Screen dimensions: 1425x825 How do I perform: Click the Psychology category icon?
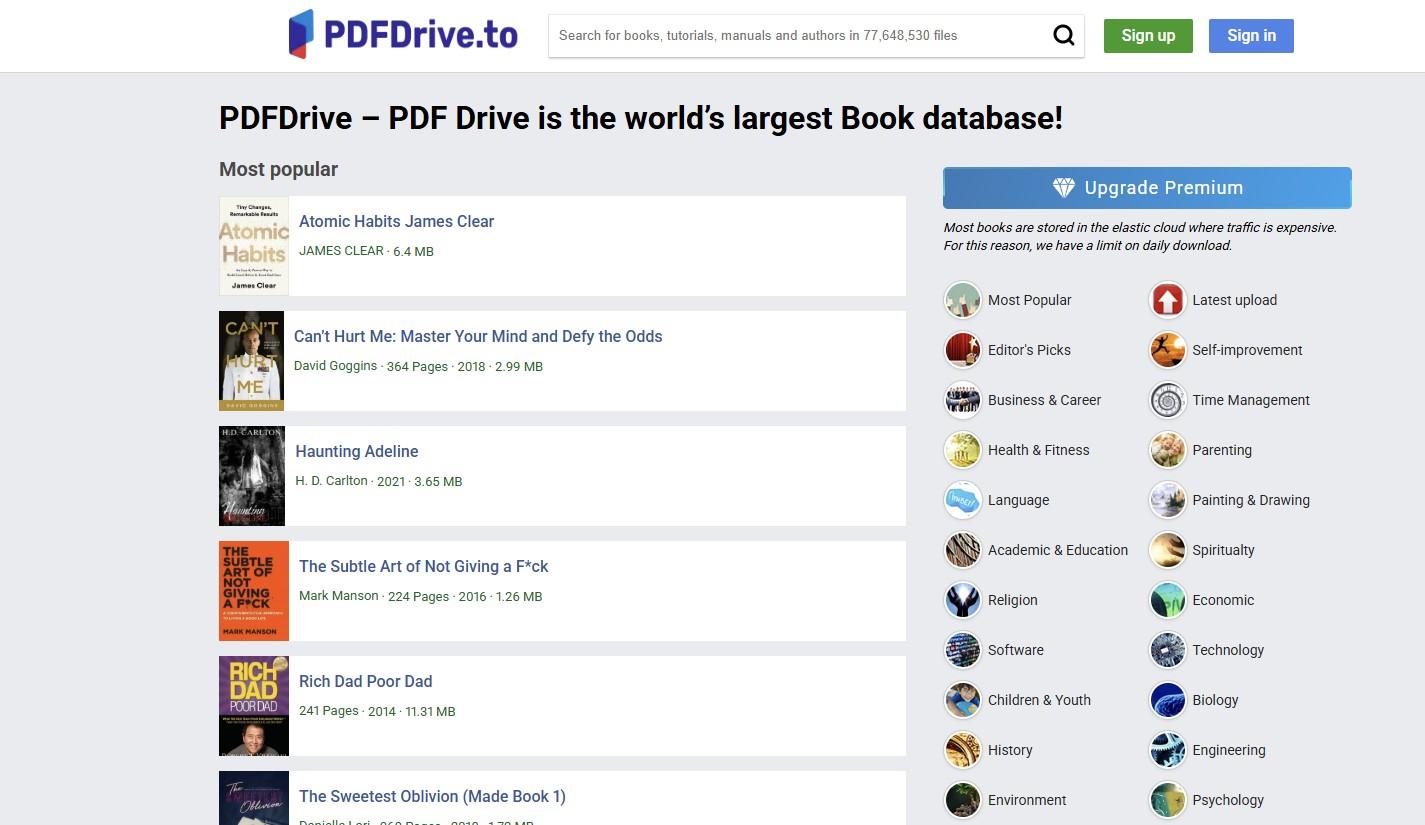(x=1167, y=800)
